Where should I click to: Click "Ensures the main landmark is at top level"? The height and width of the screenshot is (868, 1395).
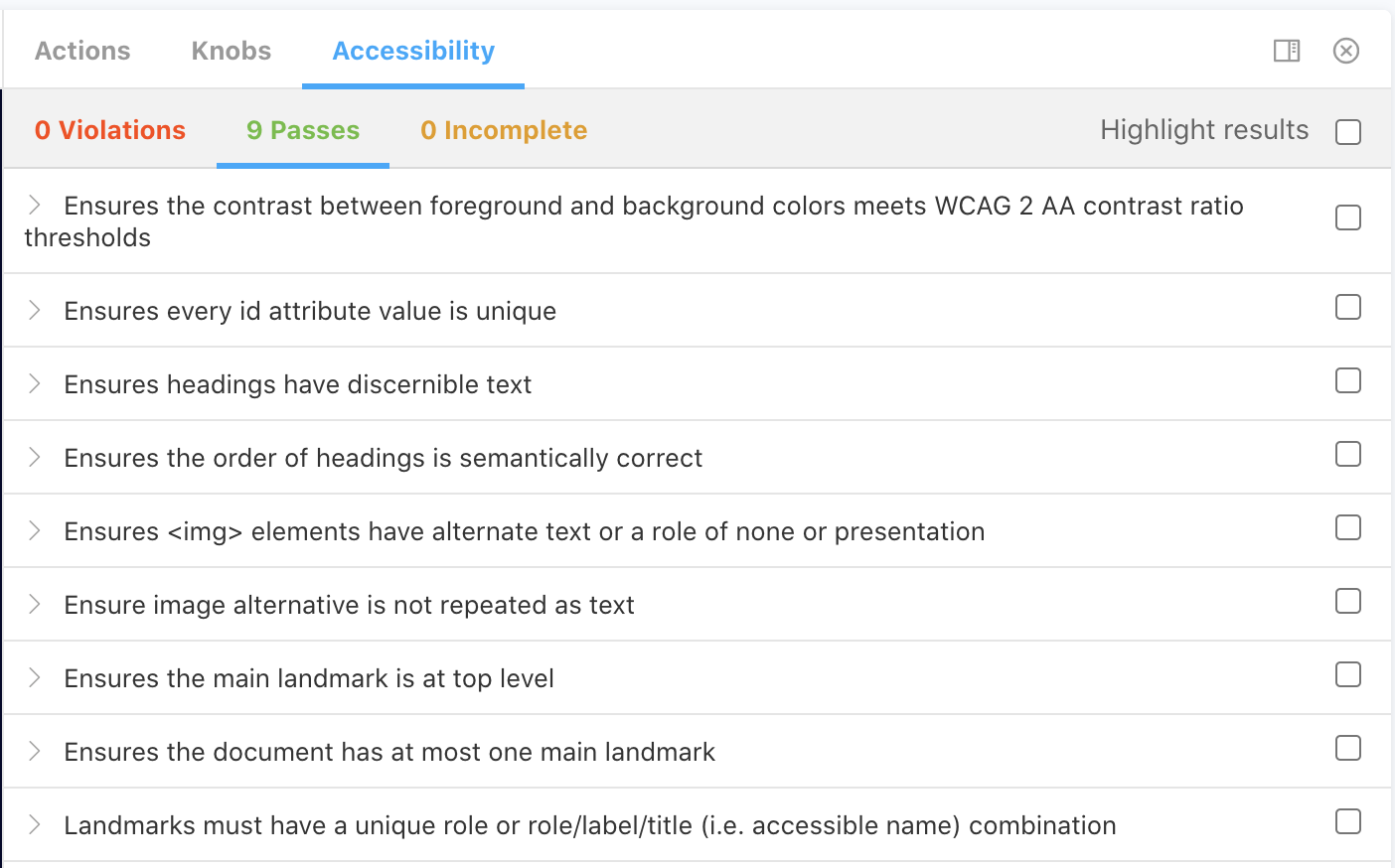[x=309, y=678]
